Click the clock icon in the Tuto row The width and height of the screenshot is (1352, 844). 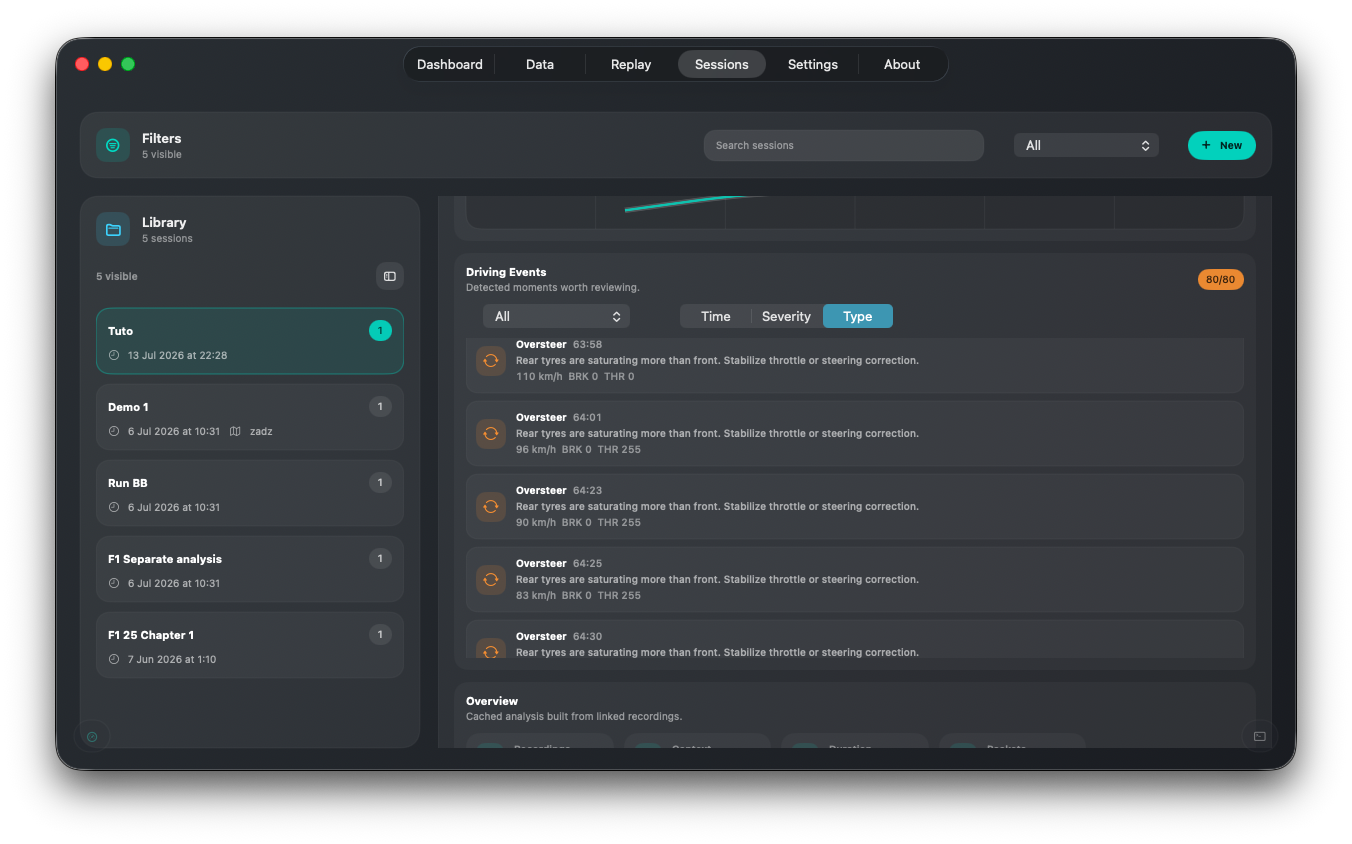(114, 355)
